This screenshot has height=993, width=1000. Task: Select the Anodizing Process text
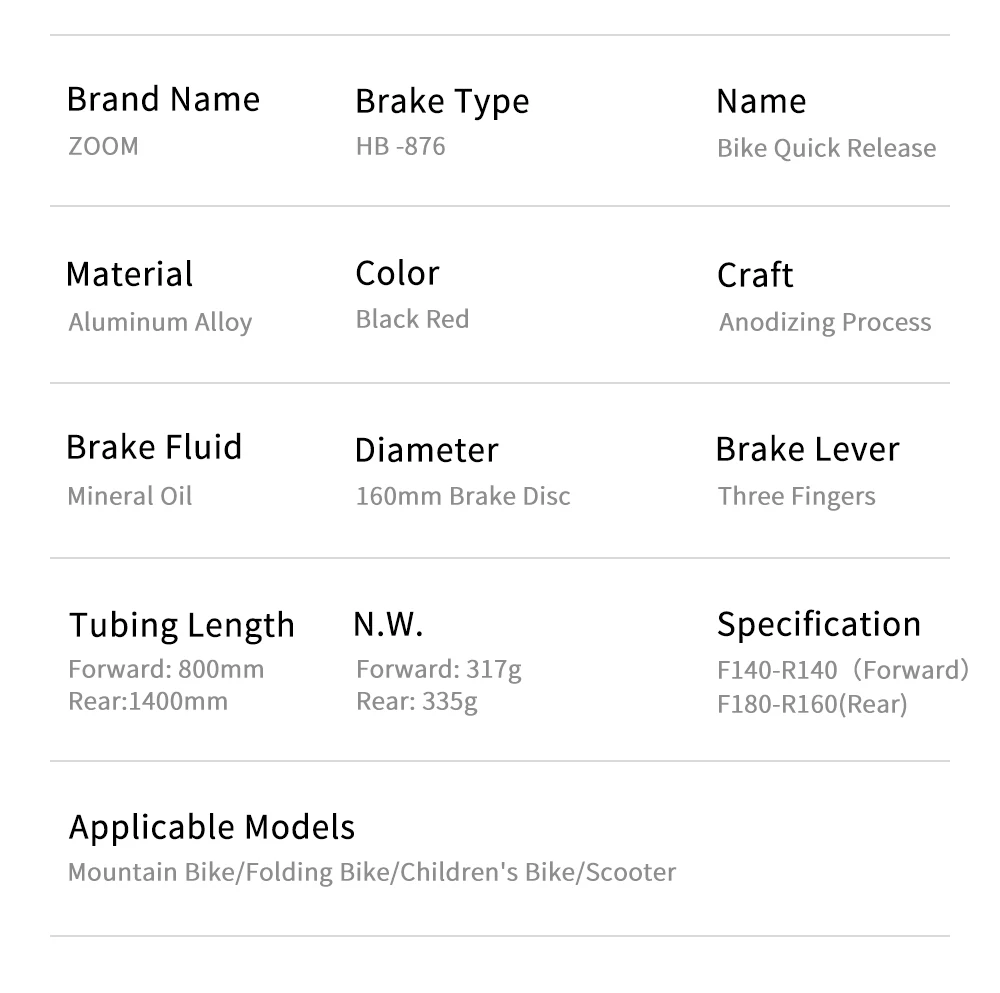click(x=825, y=322)
